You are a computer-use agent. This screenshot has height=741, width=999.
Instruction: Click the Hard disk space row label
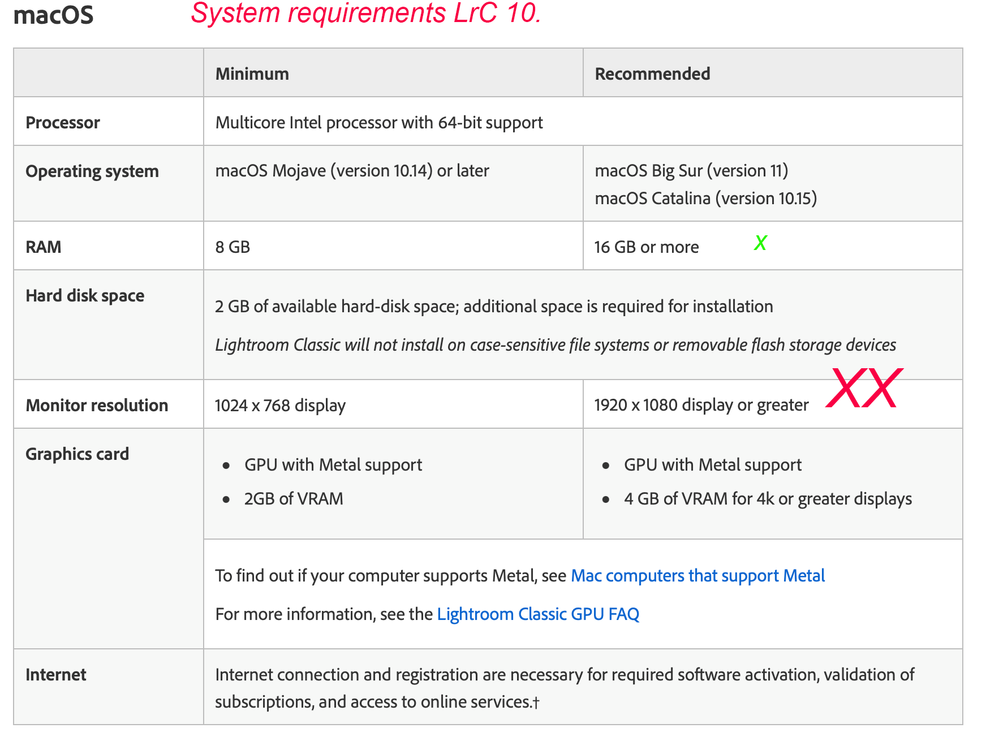(85, 296)
